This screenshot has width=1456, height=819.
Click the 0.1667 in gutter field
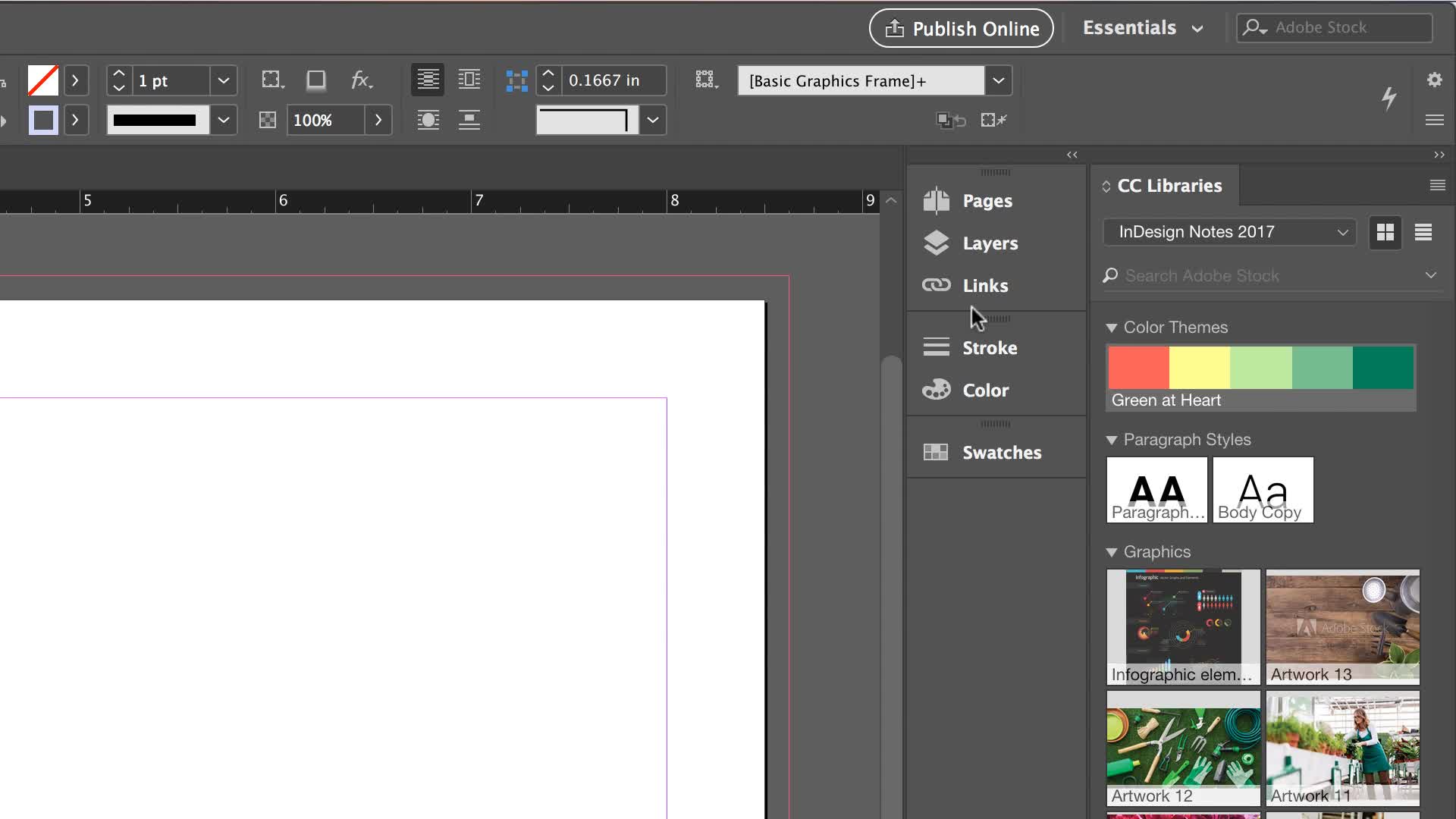click(613, 80)
